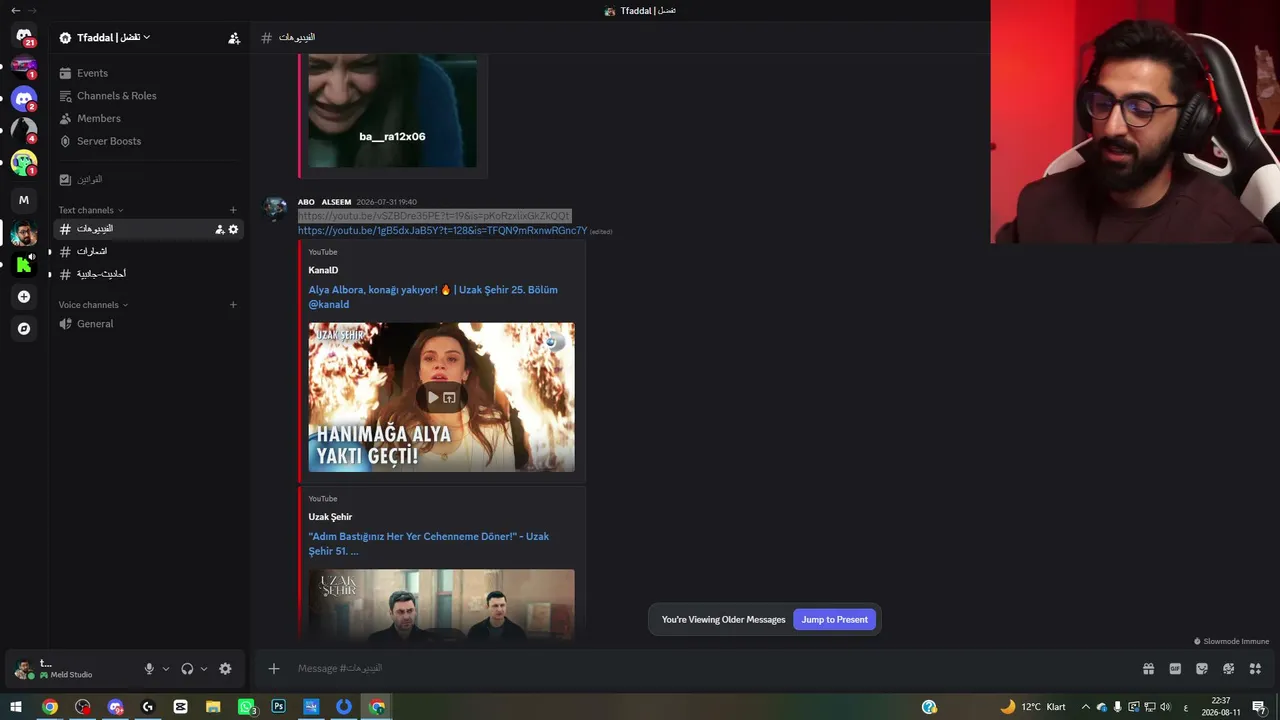Image resolution: width=1280 pixels, height=720 pixels.
Task: Open the emoji picker
Action: coord(1228,669)
